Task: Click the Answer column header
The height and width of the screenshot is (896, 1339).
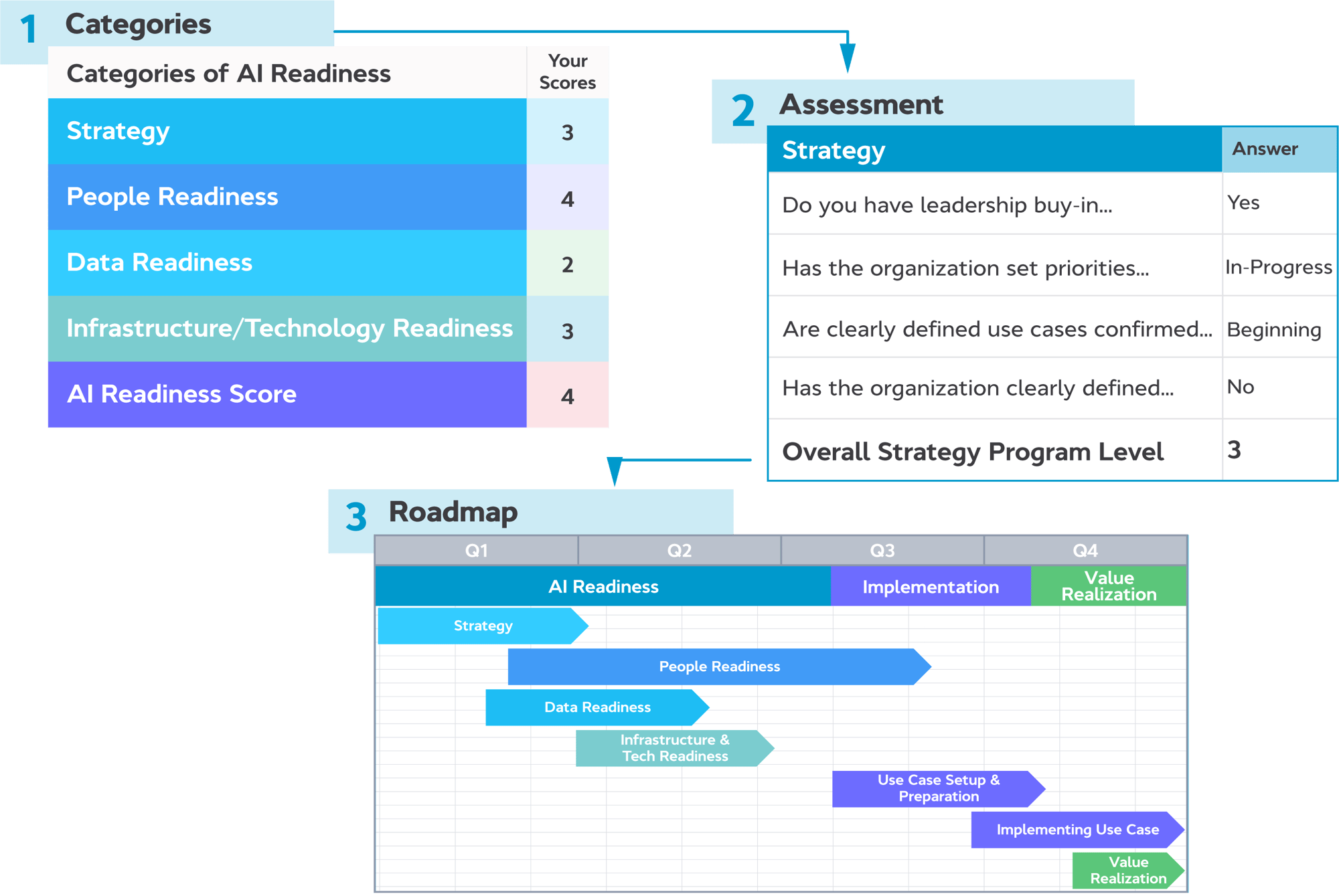Action: (1279, 149)
